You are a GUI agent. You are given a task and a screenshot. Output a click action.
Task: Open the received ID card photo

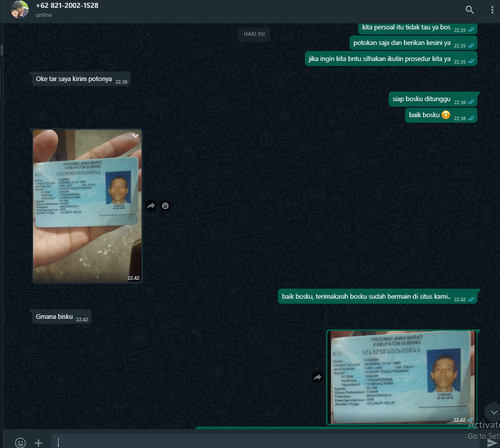pos(87,206)
